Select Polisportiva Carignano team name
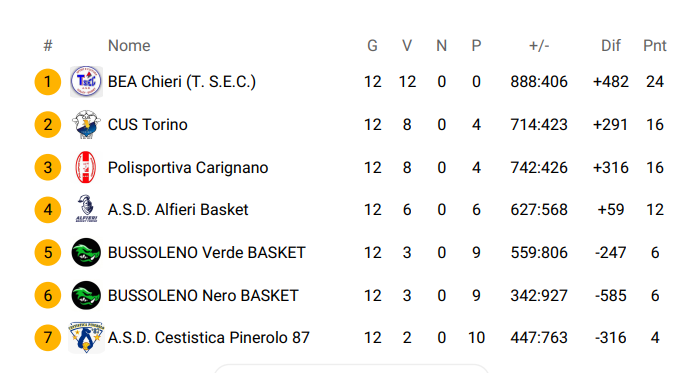The width and height of the screenshot is (697, 373). (x=188, y=168)
